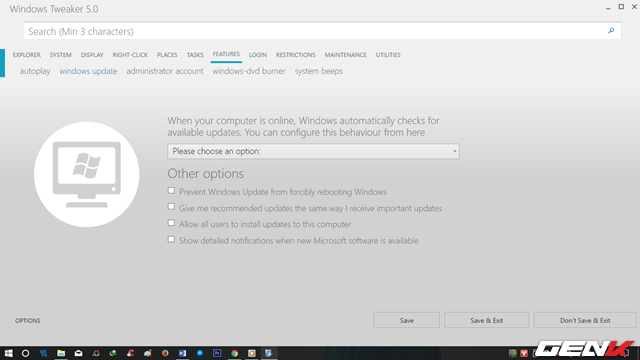Select the FEATURES tab
Screen dimensions: 640x360
[226, 54]
